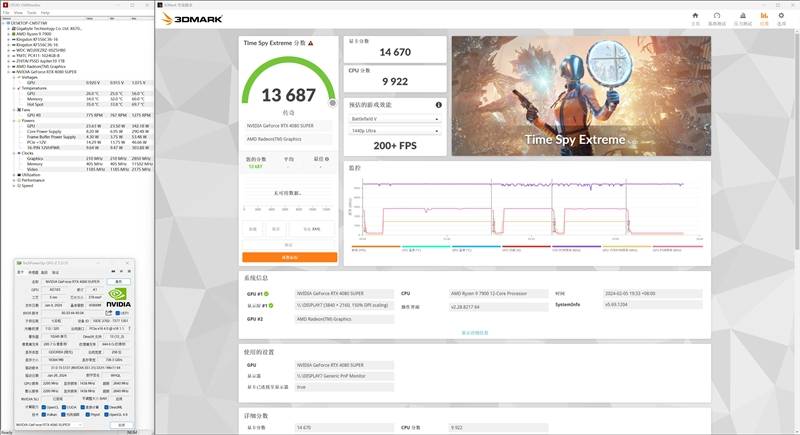Open the Tools menu in HWMonitor

pyautogui.click(x=32, y=13)
